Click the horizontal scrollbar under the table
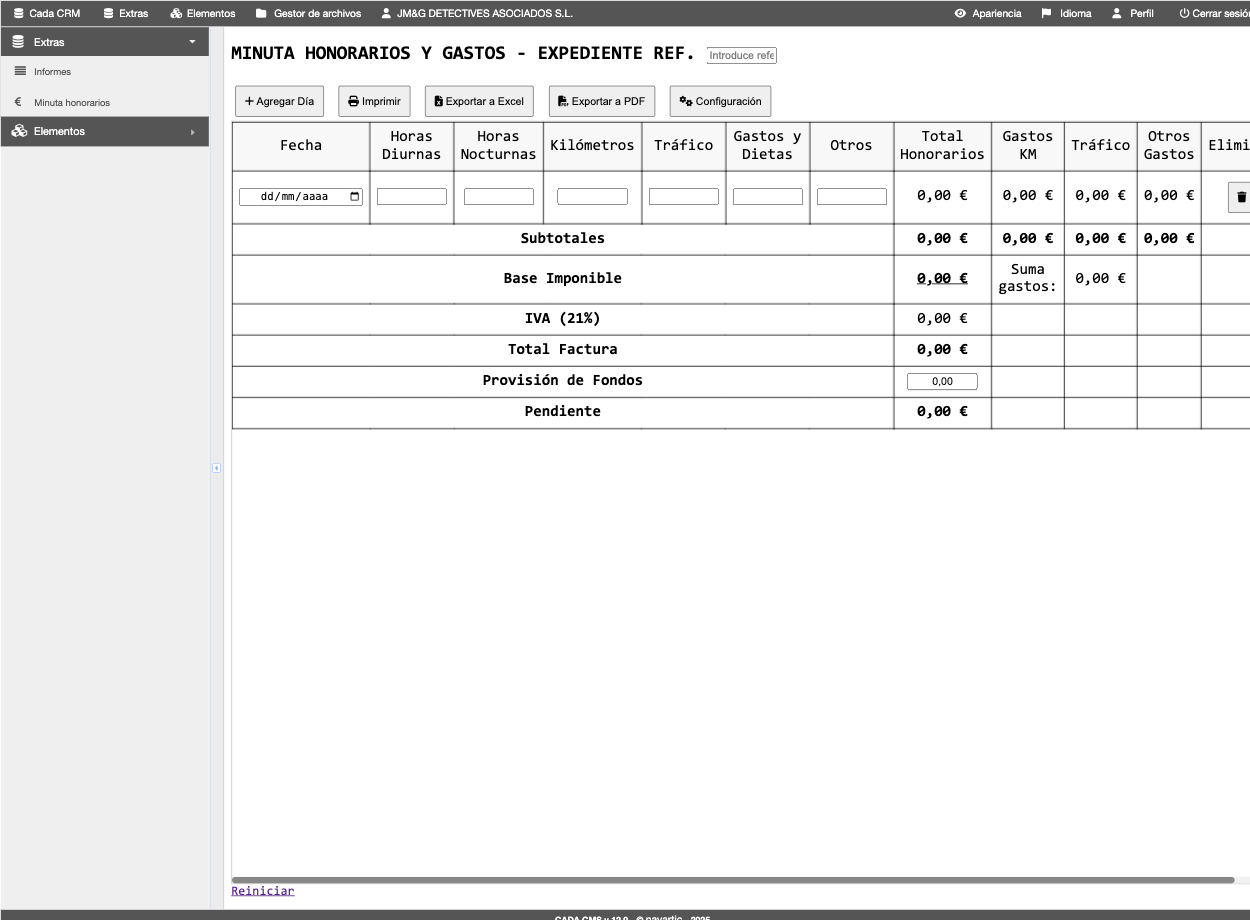1250x920 pixels. [x=733, y=880]
